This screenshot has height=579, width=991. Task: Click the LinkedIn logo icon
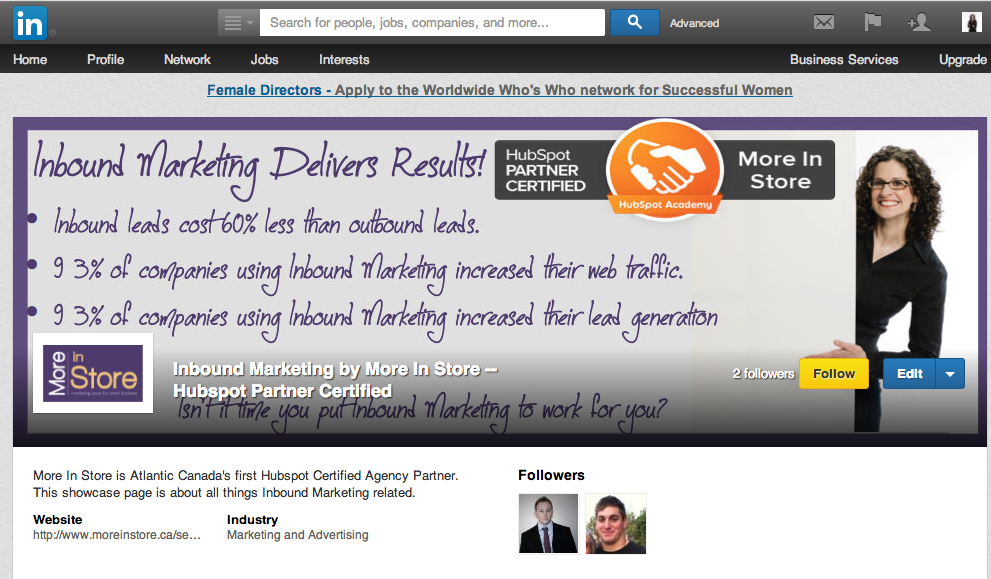pos(30,23)
